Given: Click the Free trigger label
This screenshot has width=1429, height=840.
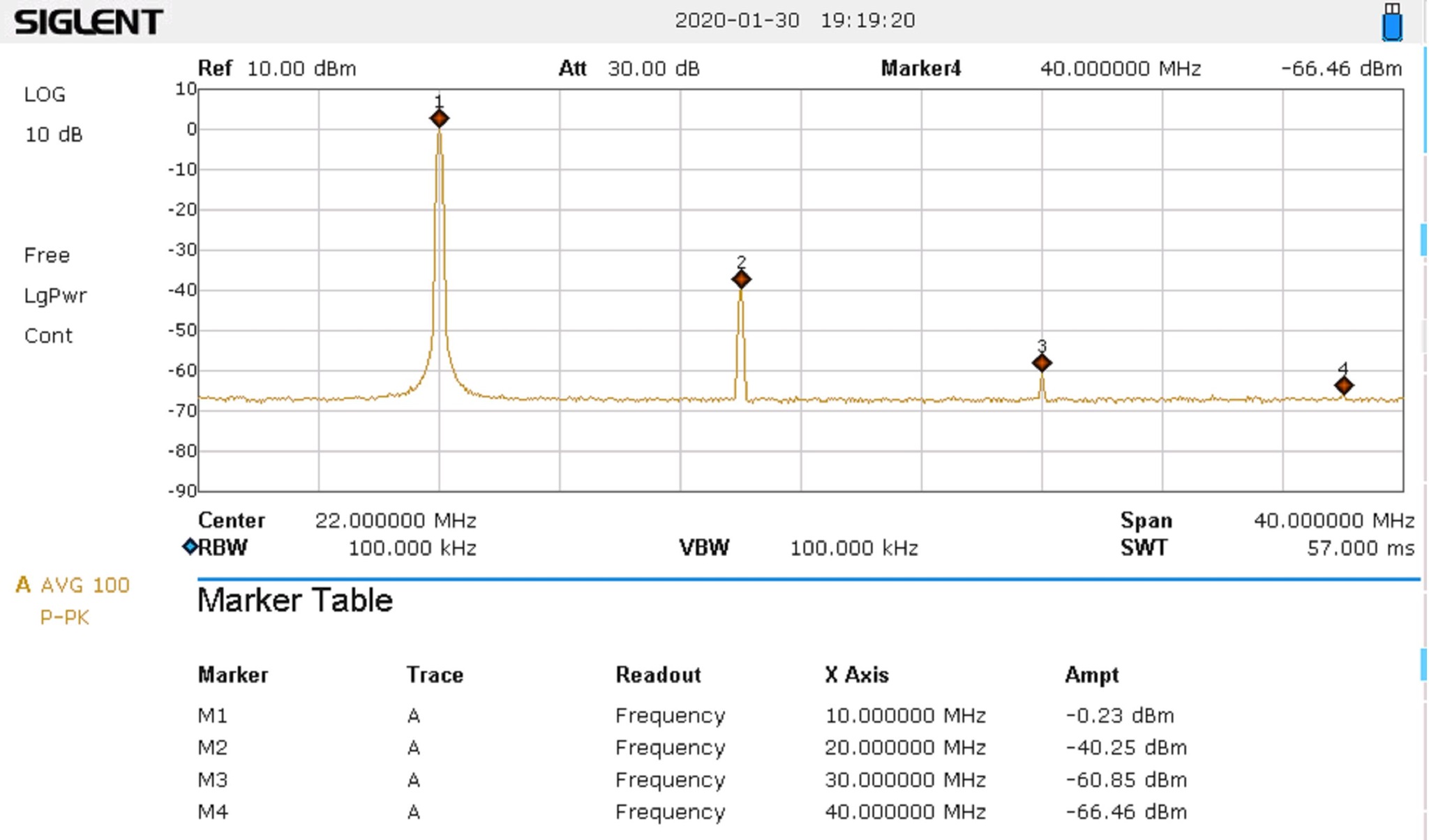Looking at the screenshot, I should [47, 255].
